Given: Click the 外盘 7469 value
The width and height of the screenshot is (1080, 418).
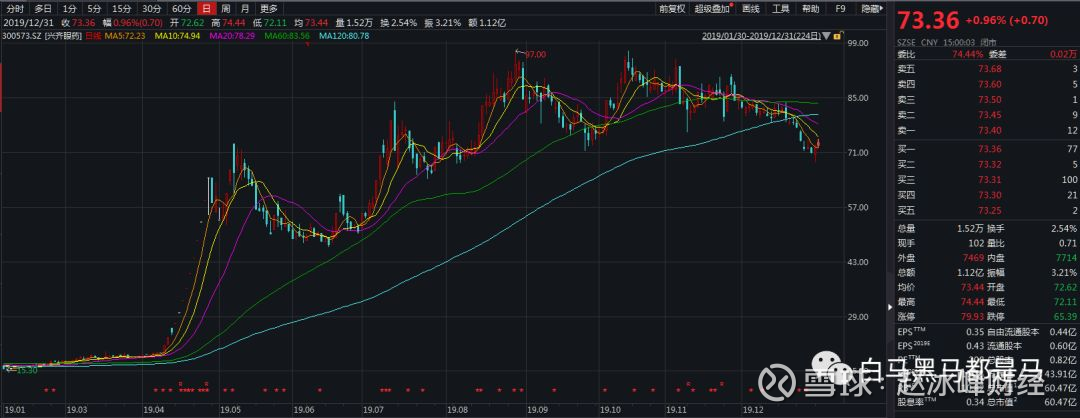Looking at the screenshot, I should (972, 258).
